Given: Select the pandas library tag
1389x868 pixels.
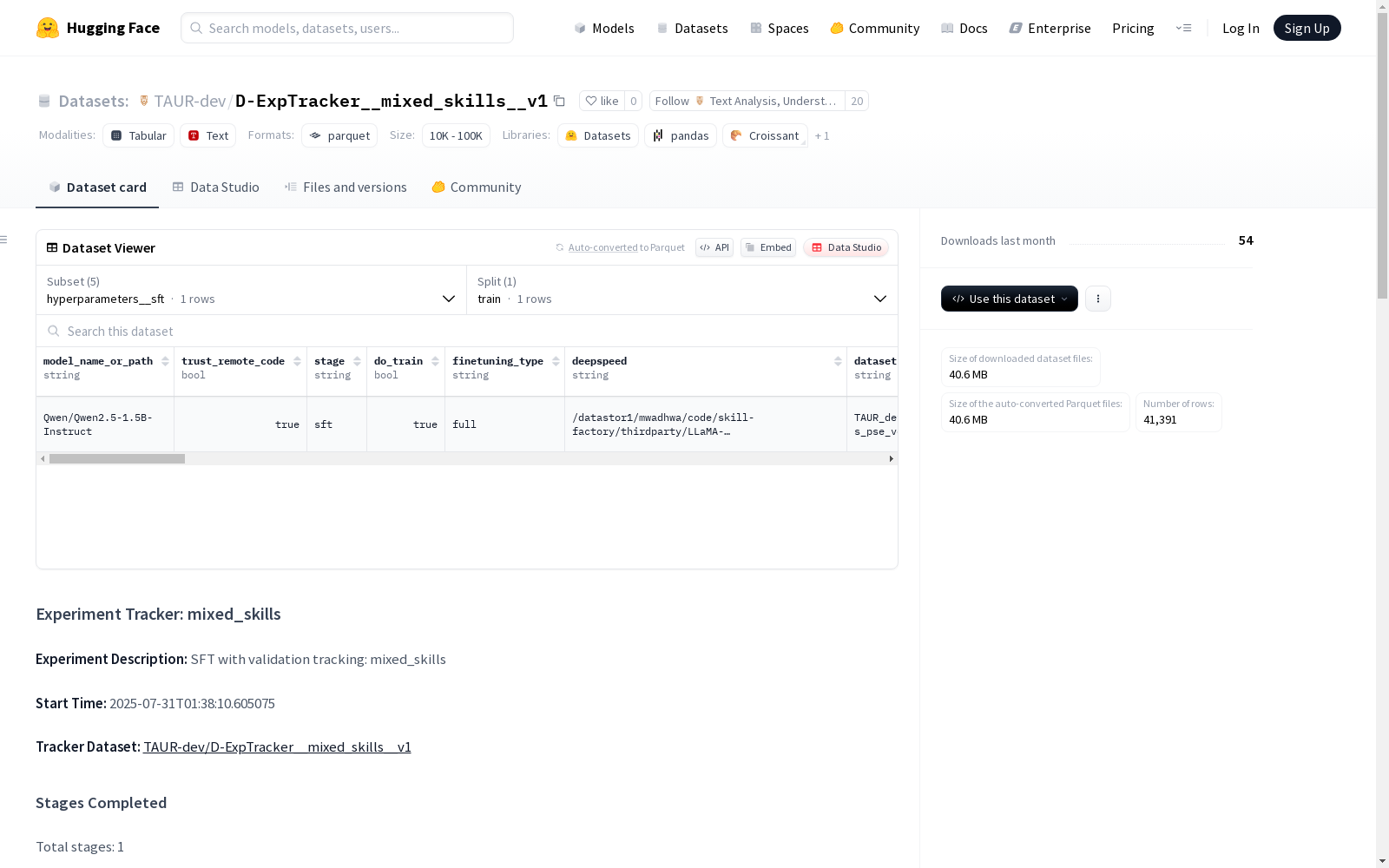Looking at the screenshot, I should 681,135.
